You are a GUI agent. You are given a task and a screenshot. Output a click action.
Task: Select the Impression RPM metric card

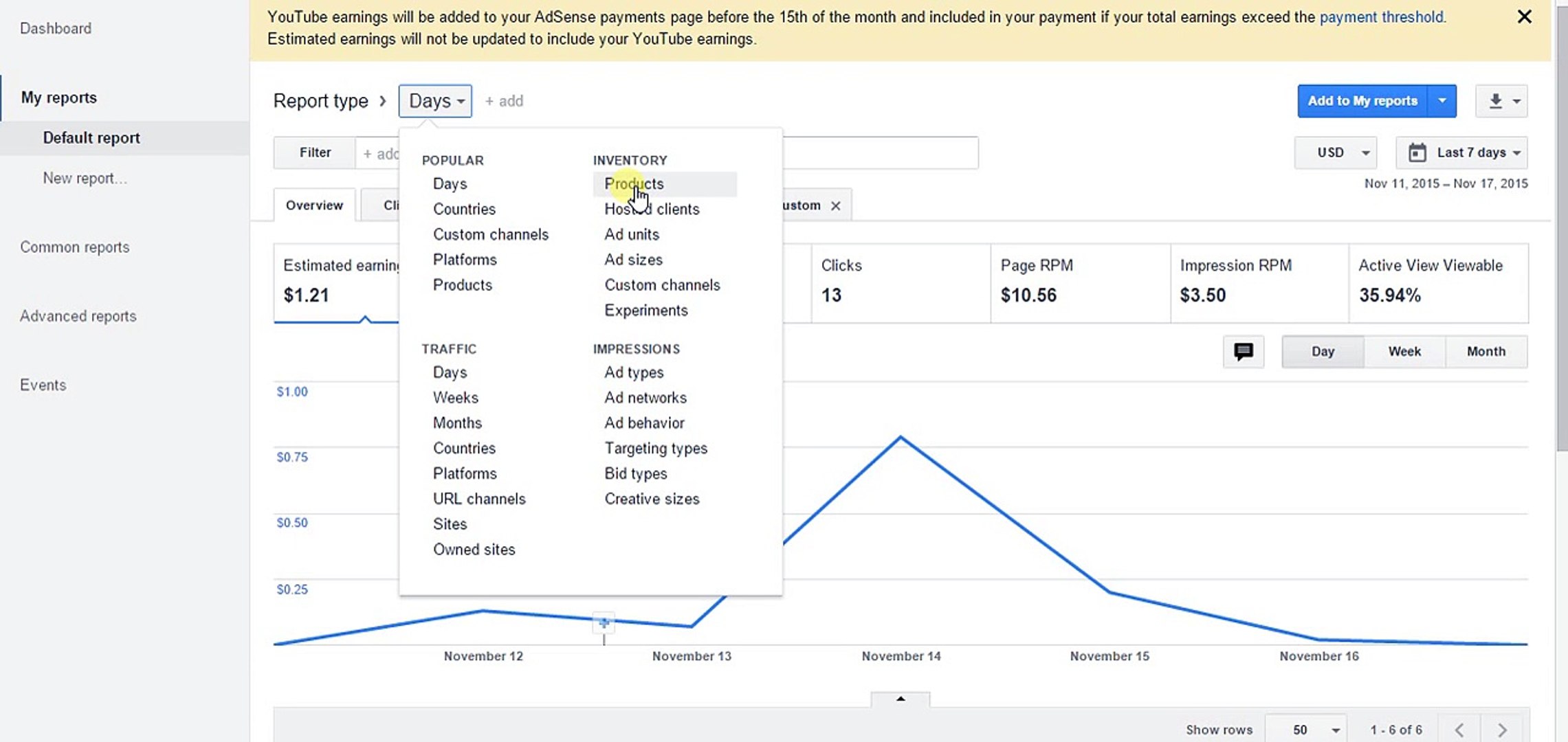[x=1260, y=283]
